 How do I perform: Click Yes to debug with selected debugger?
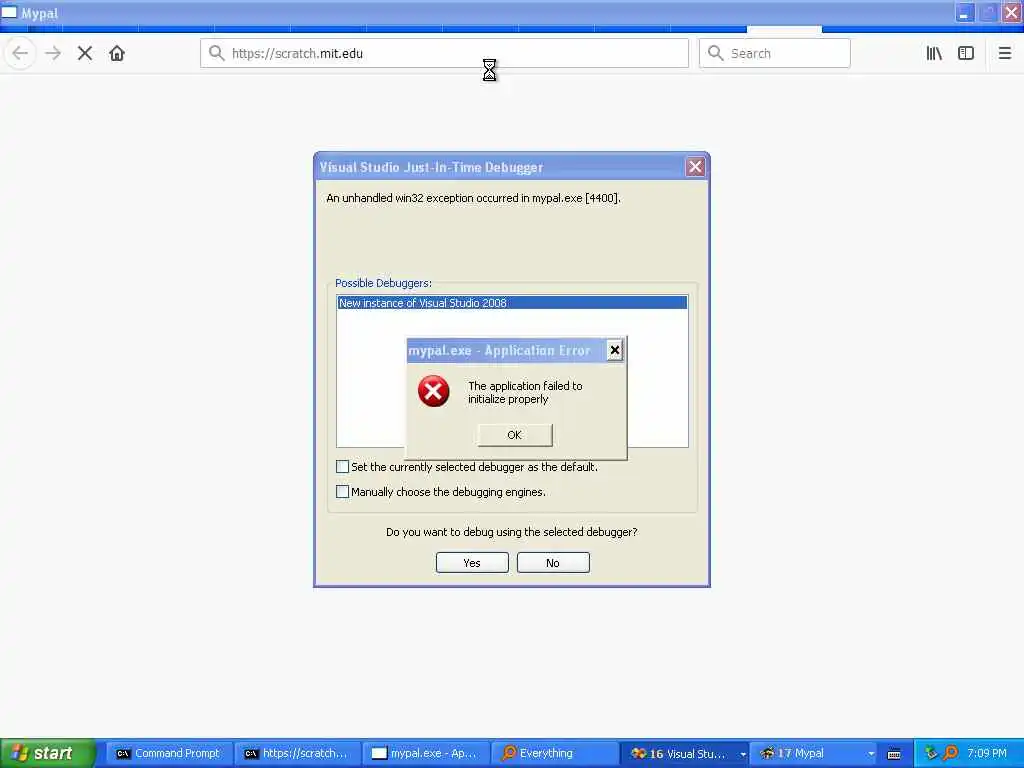pos(472,562)
